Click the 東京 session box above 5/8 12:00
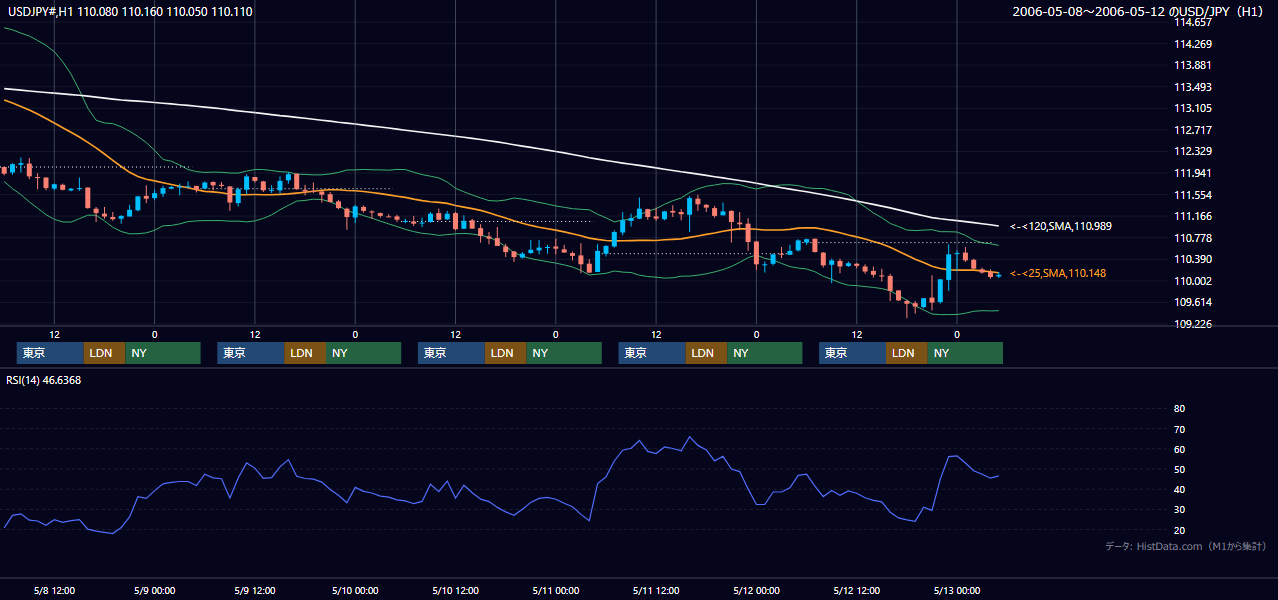The height and width of the screenshot is (600, 1278). point(51,353)
